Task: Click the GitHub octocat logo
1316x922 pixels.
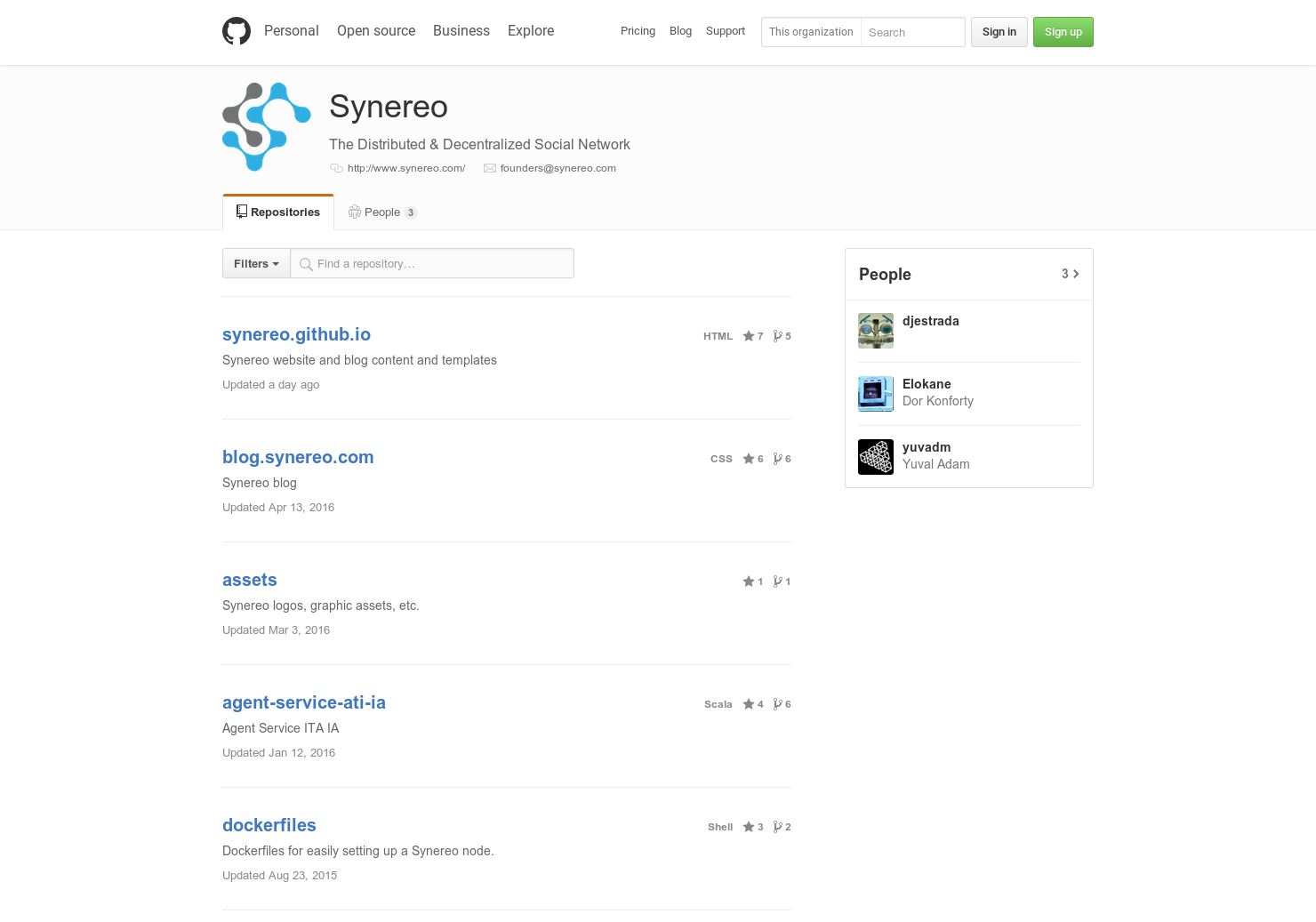Action: point(237,30)
